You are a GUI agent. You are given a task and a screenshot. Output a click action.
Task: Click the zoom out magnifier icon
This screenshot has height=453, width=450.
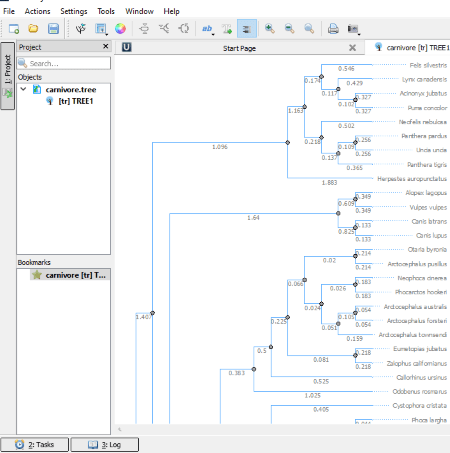point(289,29)
